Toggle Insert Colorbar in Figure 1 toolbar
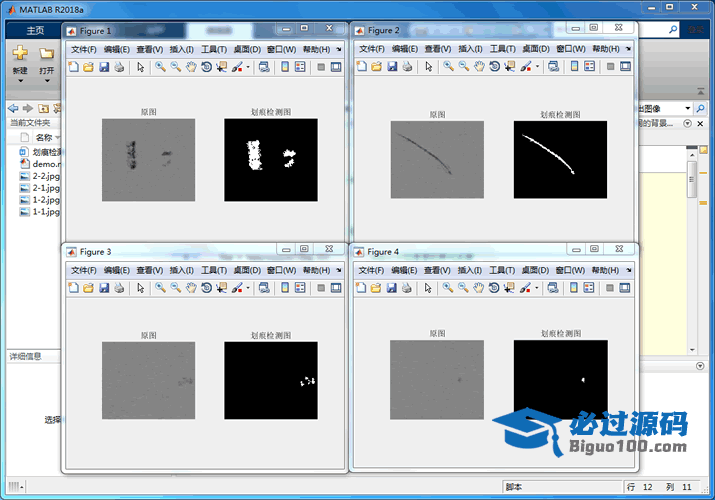The height and width of the screenshot is (500, 715). [285, 67]
